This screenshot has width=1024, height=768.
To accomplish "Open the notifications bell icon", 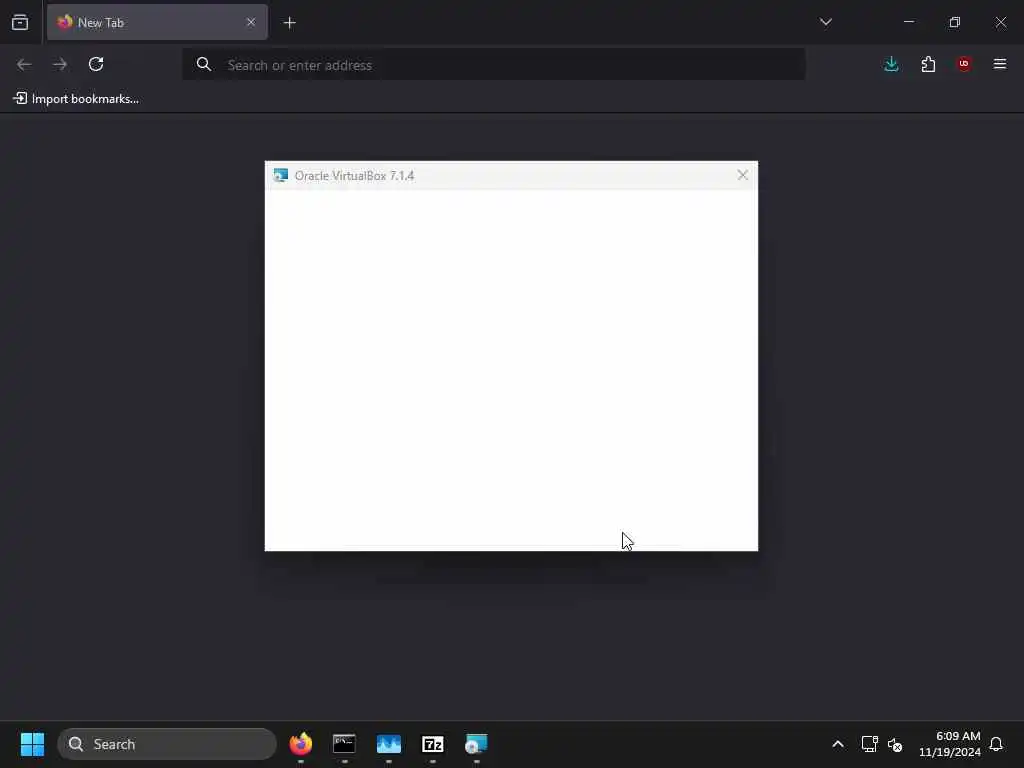I will [x=996, y=744].
